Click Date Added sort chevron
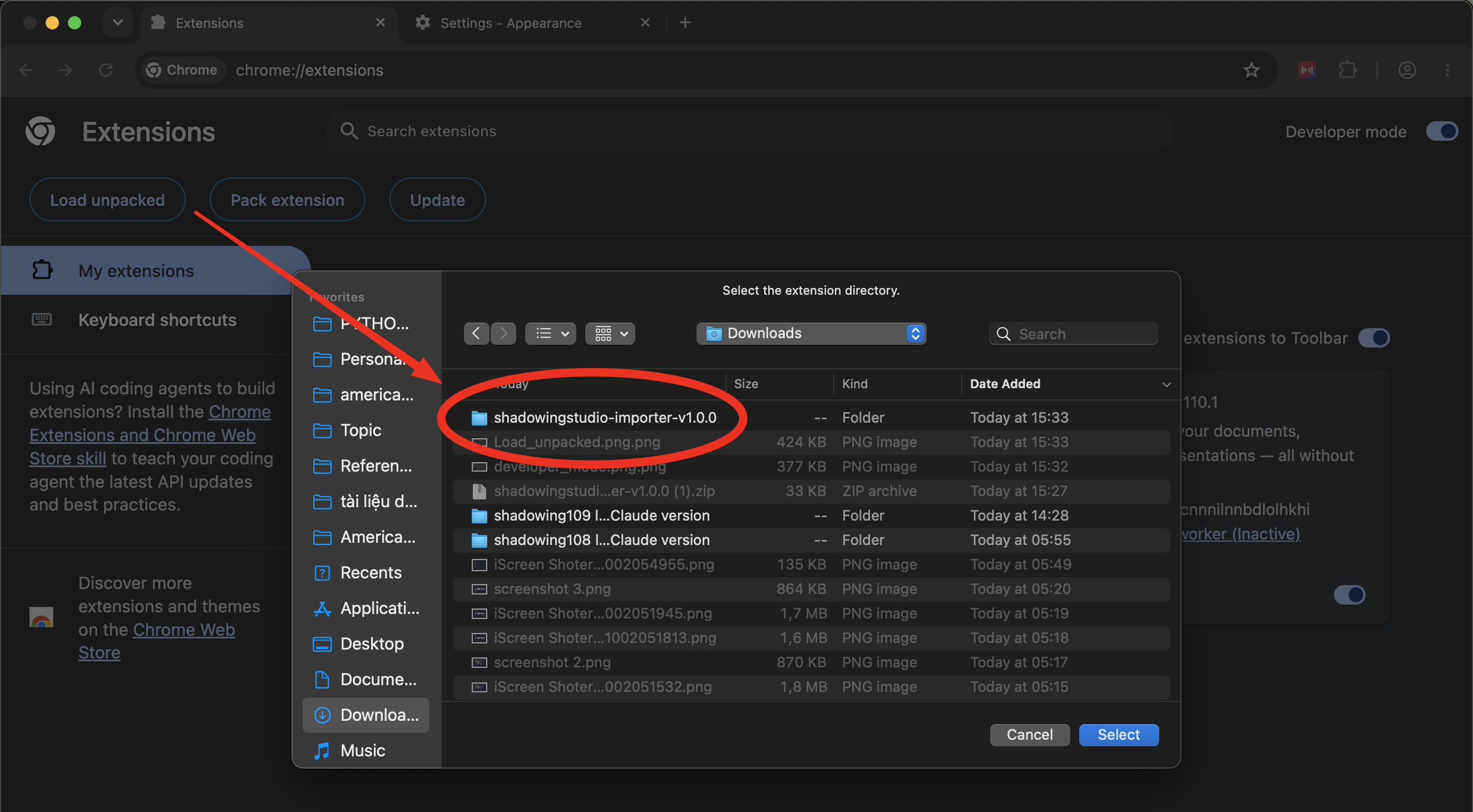Image resolution: width=1473 pixels, height=812 pixels. pos(1166,384)
